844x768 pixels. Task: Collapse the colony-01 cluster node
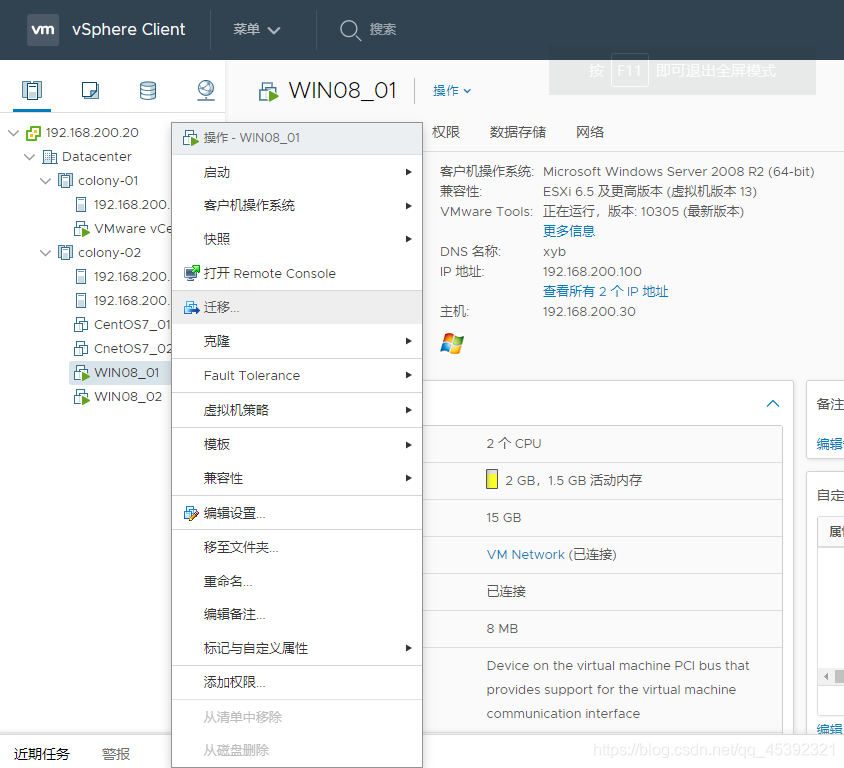pyautogui.click(x=46, y=181)
